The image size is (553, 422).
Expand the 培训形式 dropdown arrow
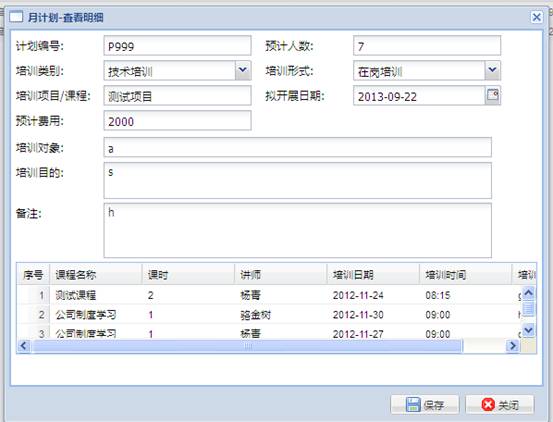(x=492, y=70)
